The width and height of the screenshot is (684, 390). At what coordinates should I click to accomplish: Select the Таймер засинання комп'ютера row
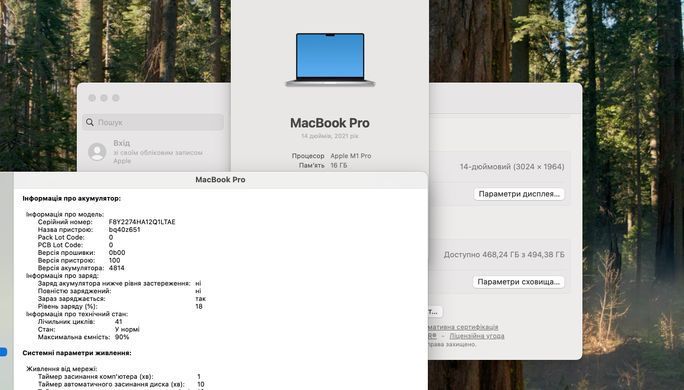point(120,376)
